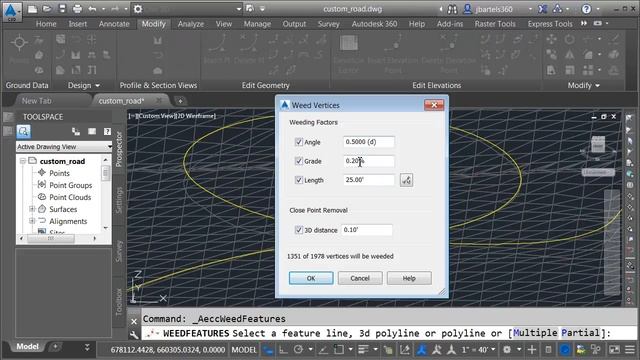Click the Plot printer icon
Image resolution: width=640 pixels, height=360 pixels.
(77, 9)
